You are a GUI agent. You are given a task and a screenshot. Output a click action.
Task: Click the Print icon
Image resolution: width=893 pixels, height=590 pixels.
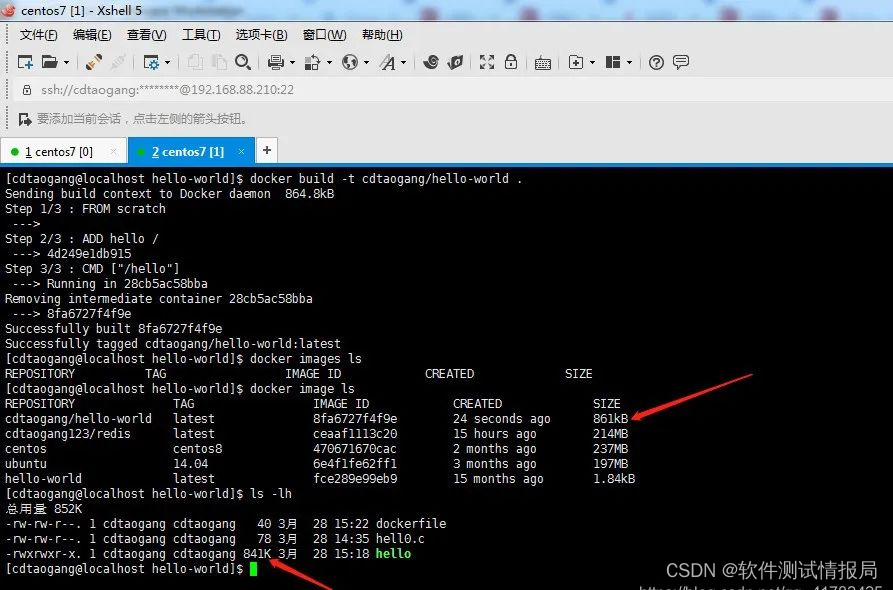click(x=276, y=62)
